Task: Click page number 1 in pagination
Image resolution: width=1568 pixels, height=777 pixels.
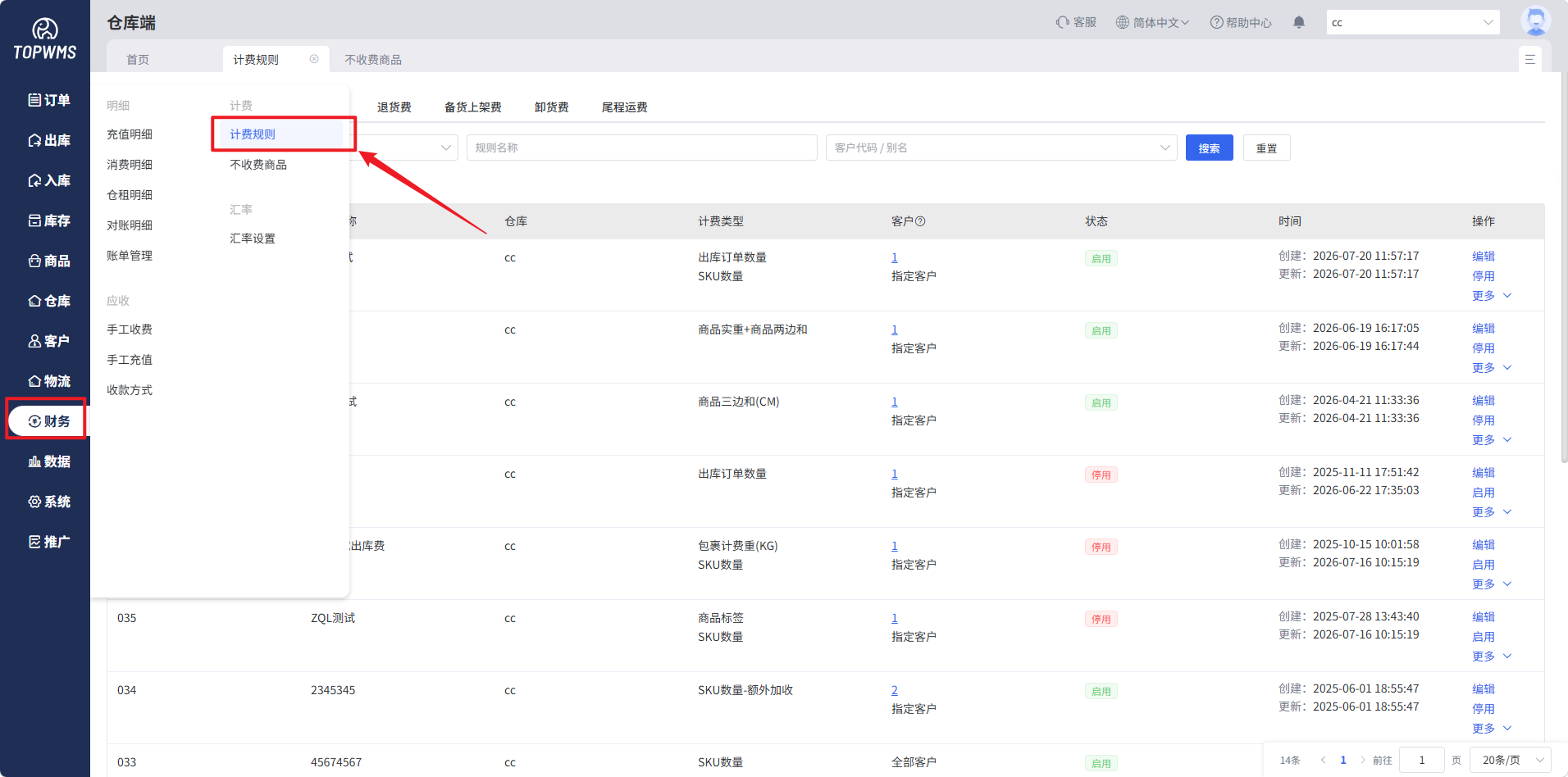Action: pos(1343,760)
